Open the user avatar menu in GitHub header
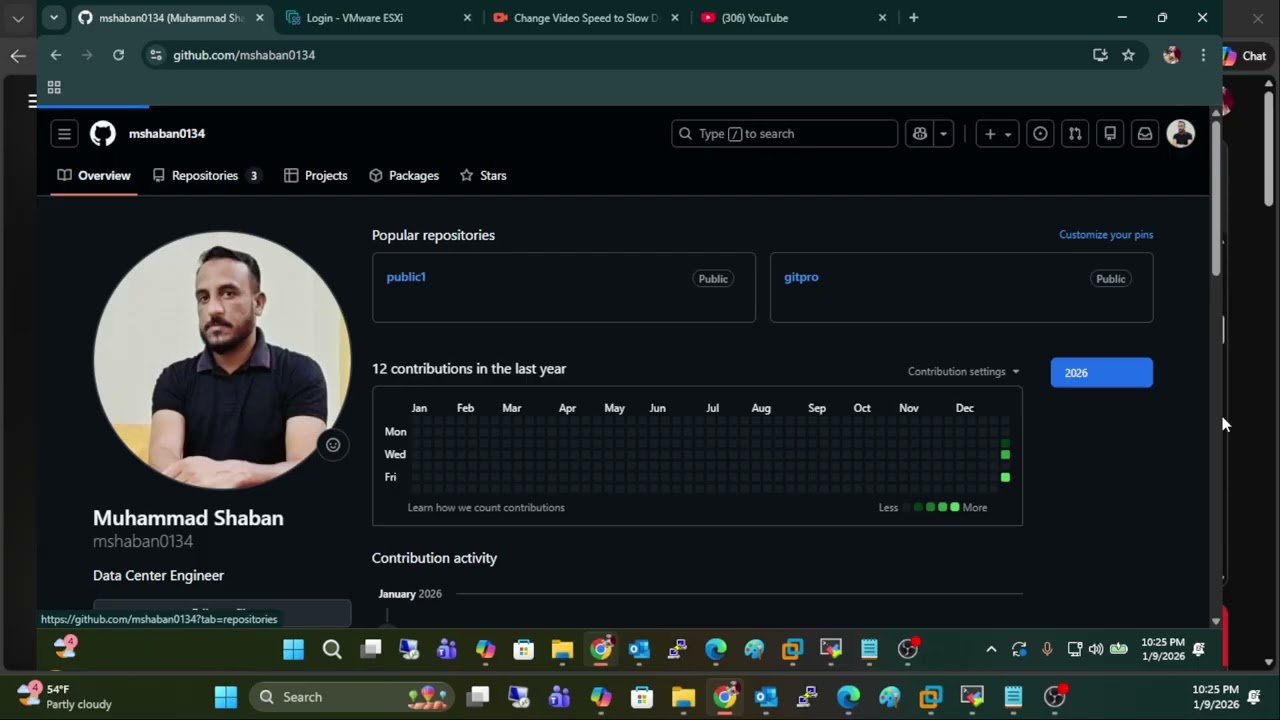The height and width of the screenshot is (720, 1280). (1181, 134)
